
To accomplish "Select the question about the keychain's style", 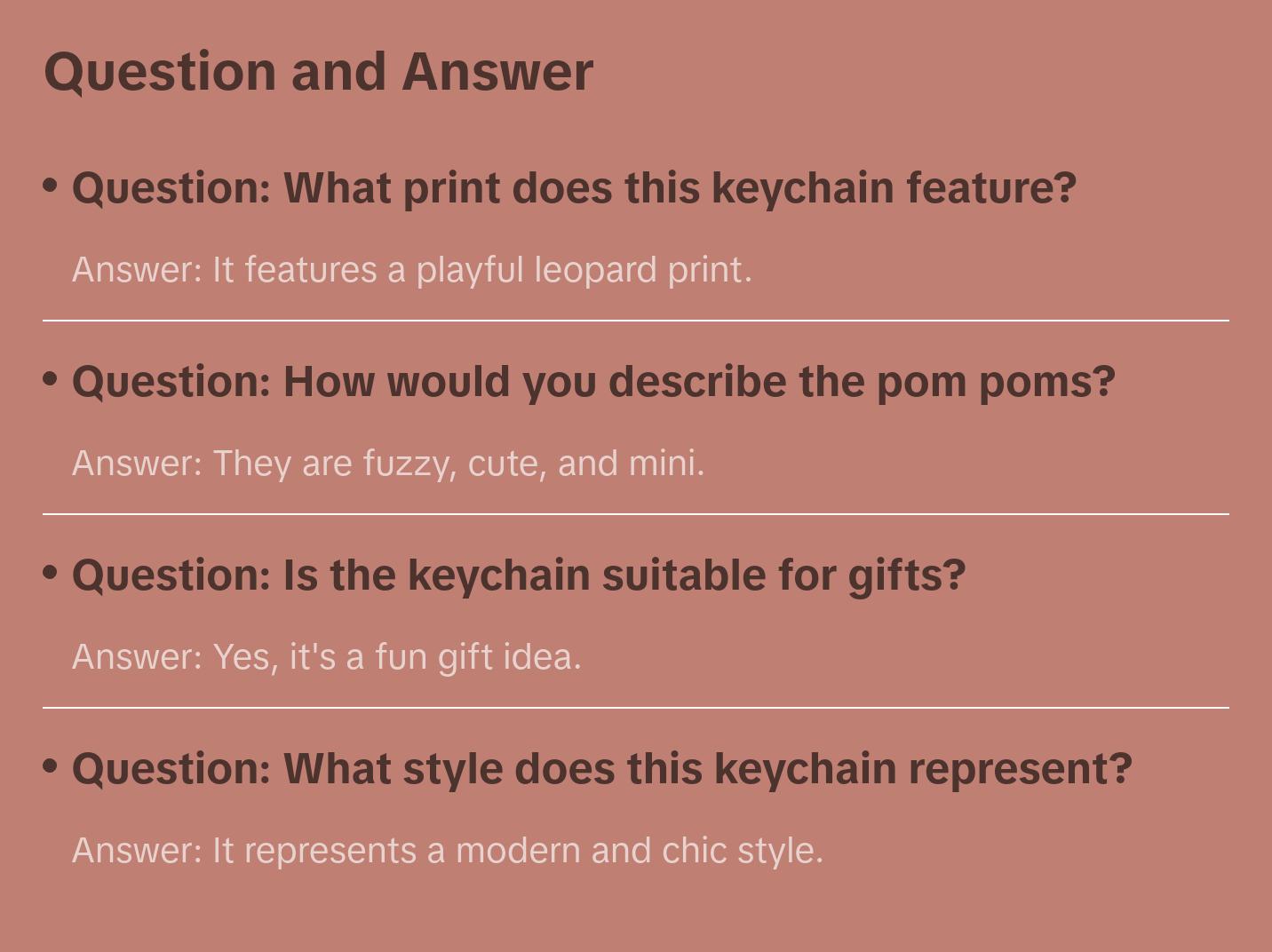I will point(602,769).
